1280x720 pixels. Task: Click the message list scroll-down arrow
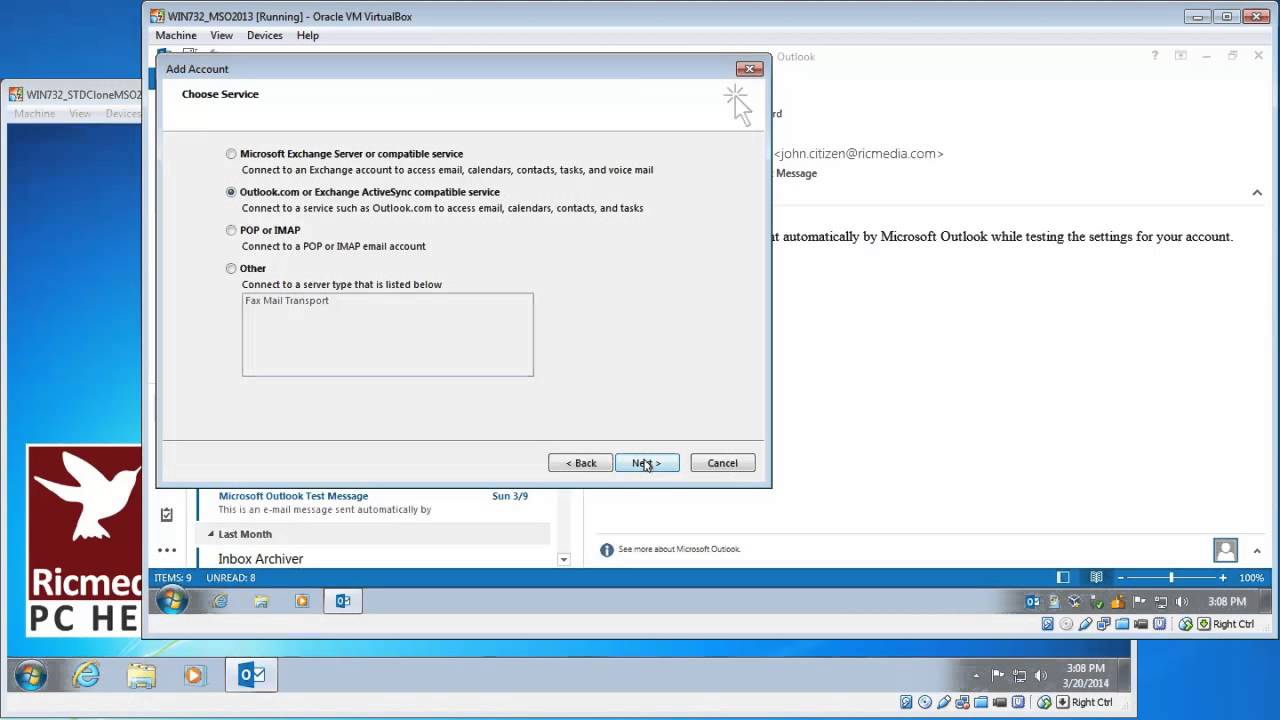click(563, 559)
